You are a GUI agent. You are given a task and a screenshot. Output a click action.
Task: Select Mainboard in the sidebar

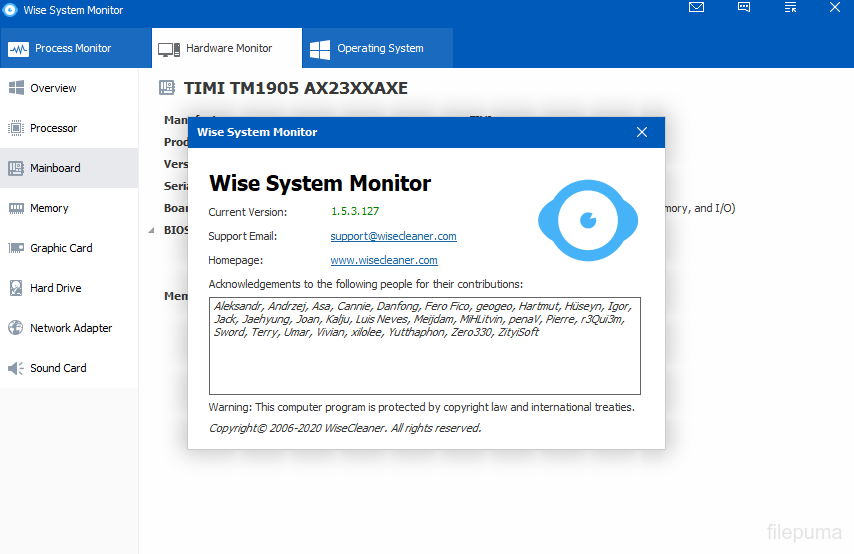pyautogui.click(x=55, y=168)
